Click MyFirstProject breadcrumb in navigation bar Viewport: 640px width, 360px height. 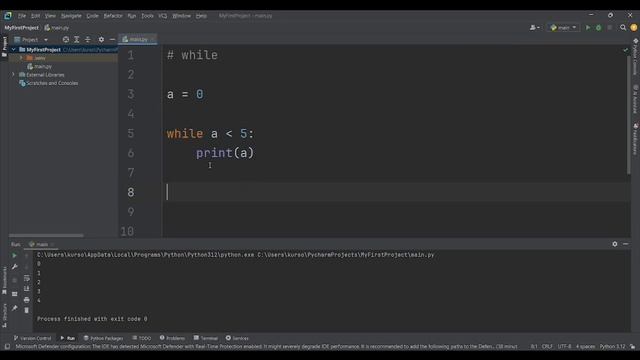(x=21, y=28)
